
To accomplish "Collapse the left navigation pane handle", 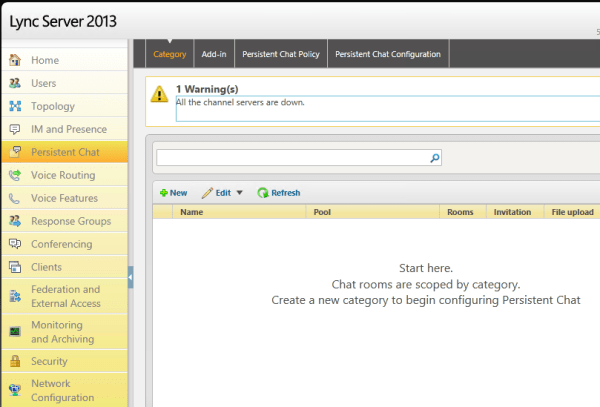I will click(130, 277).
